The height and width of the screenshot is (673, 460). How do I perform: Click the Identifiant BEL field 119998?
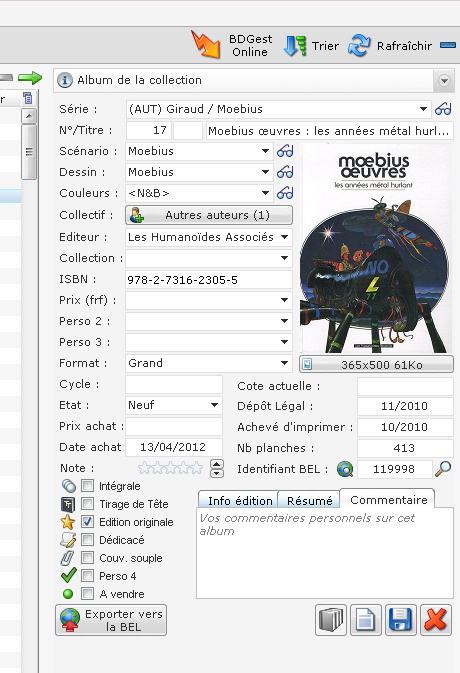click(394, 469)
